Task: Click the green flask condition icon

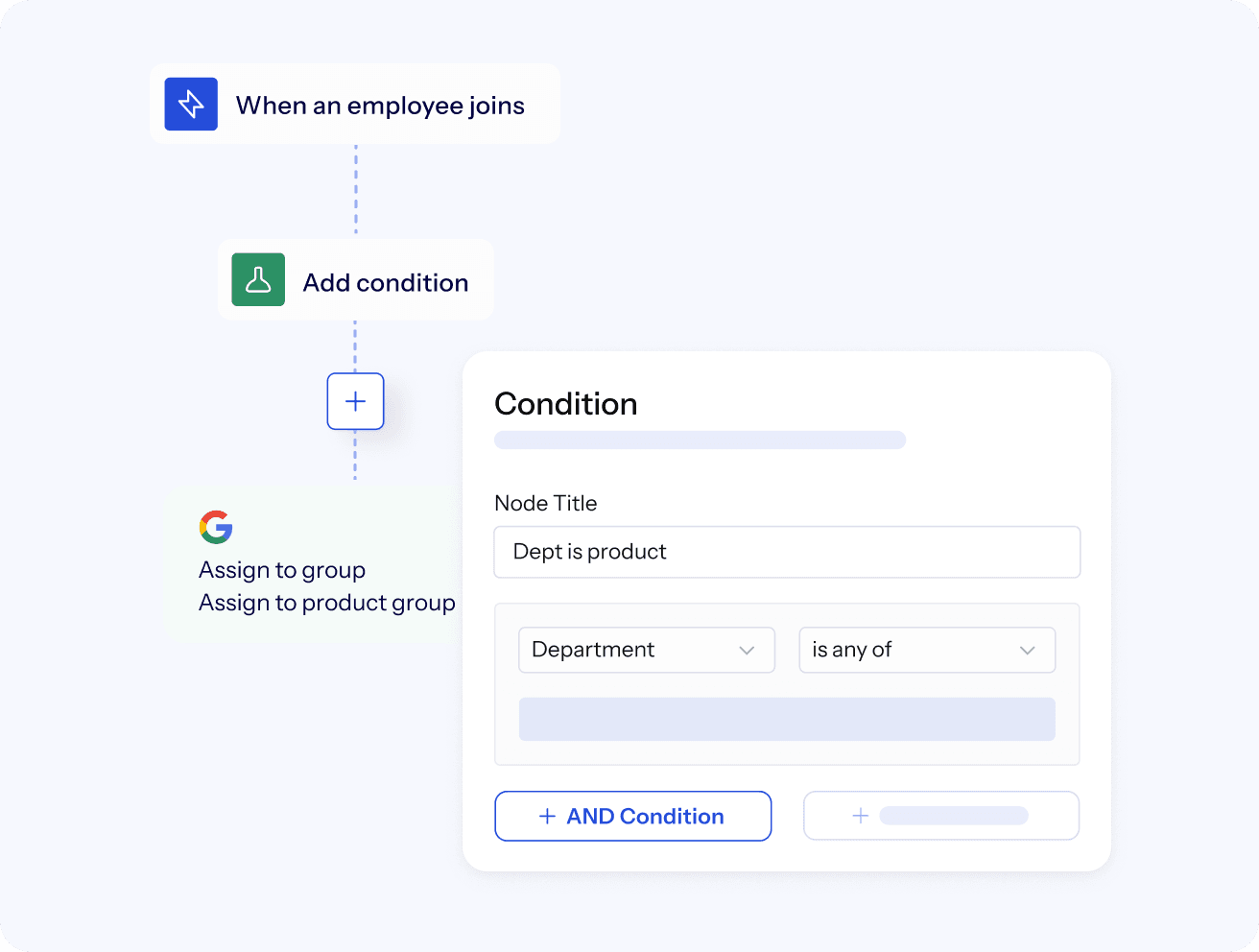Action: click(x=258, y=279)
